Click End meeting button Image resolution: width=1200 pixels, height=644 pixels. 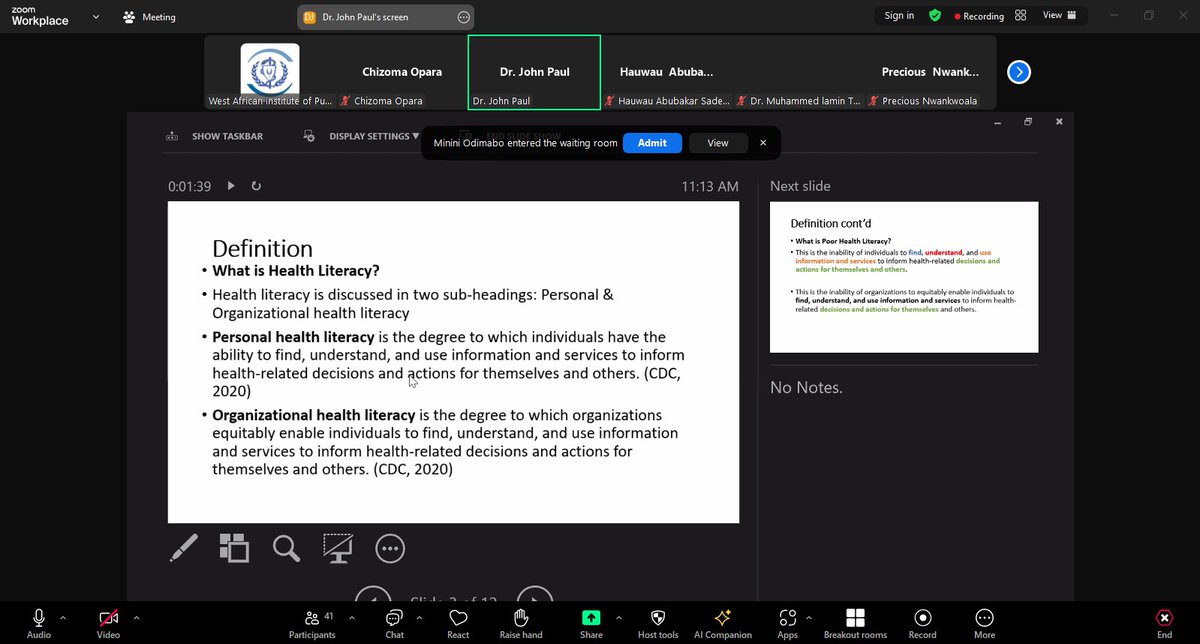tap(1164, 623)
